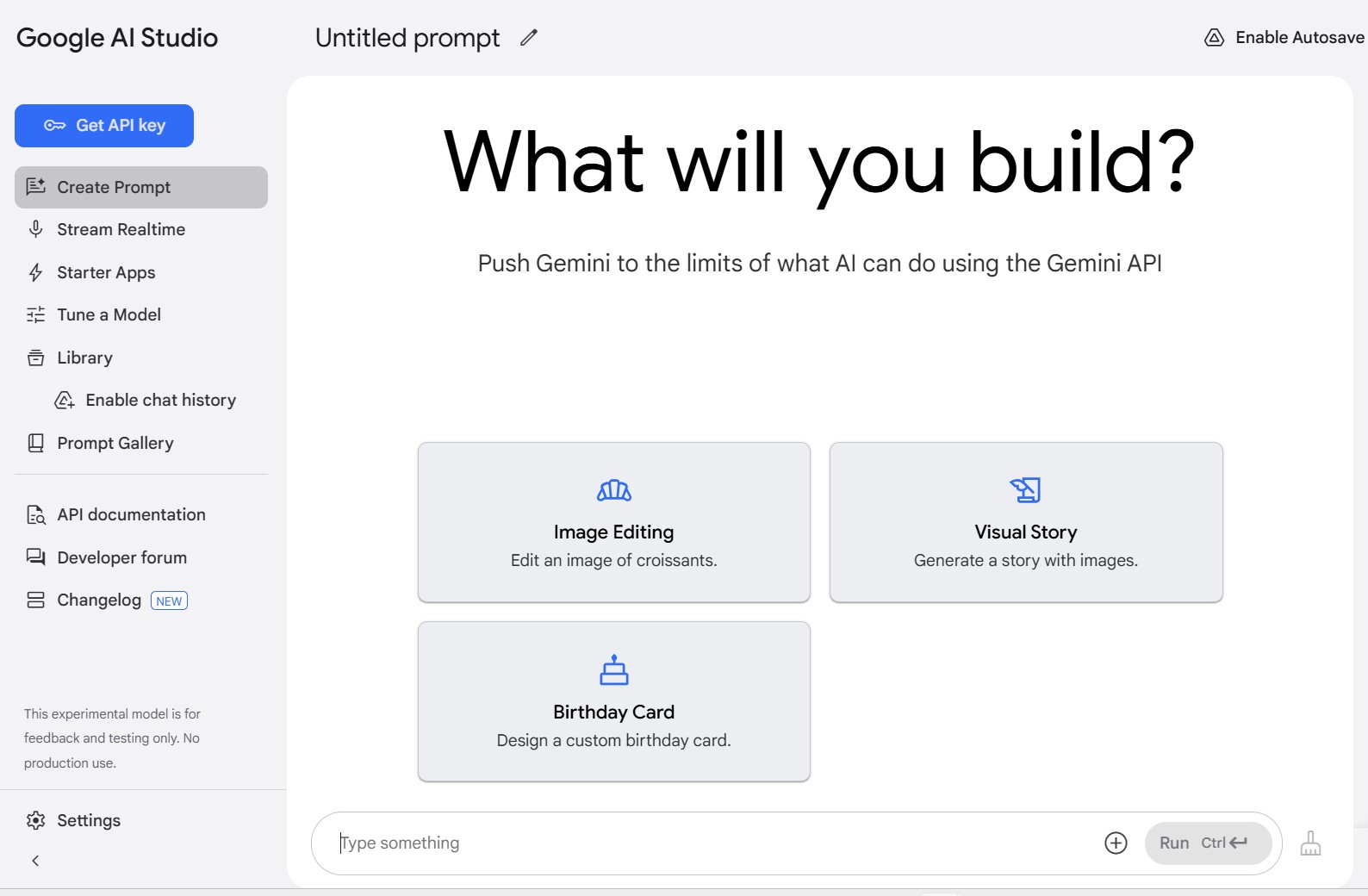Click the clear chat broom icon
The height and width of the screenshot is (896, 1368).
coord(1310,843)
